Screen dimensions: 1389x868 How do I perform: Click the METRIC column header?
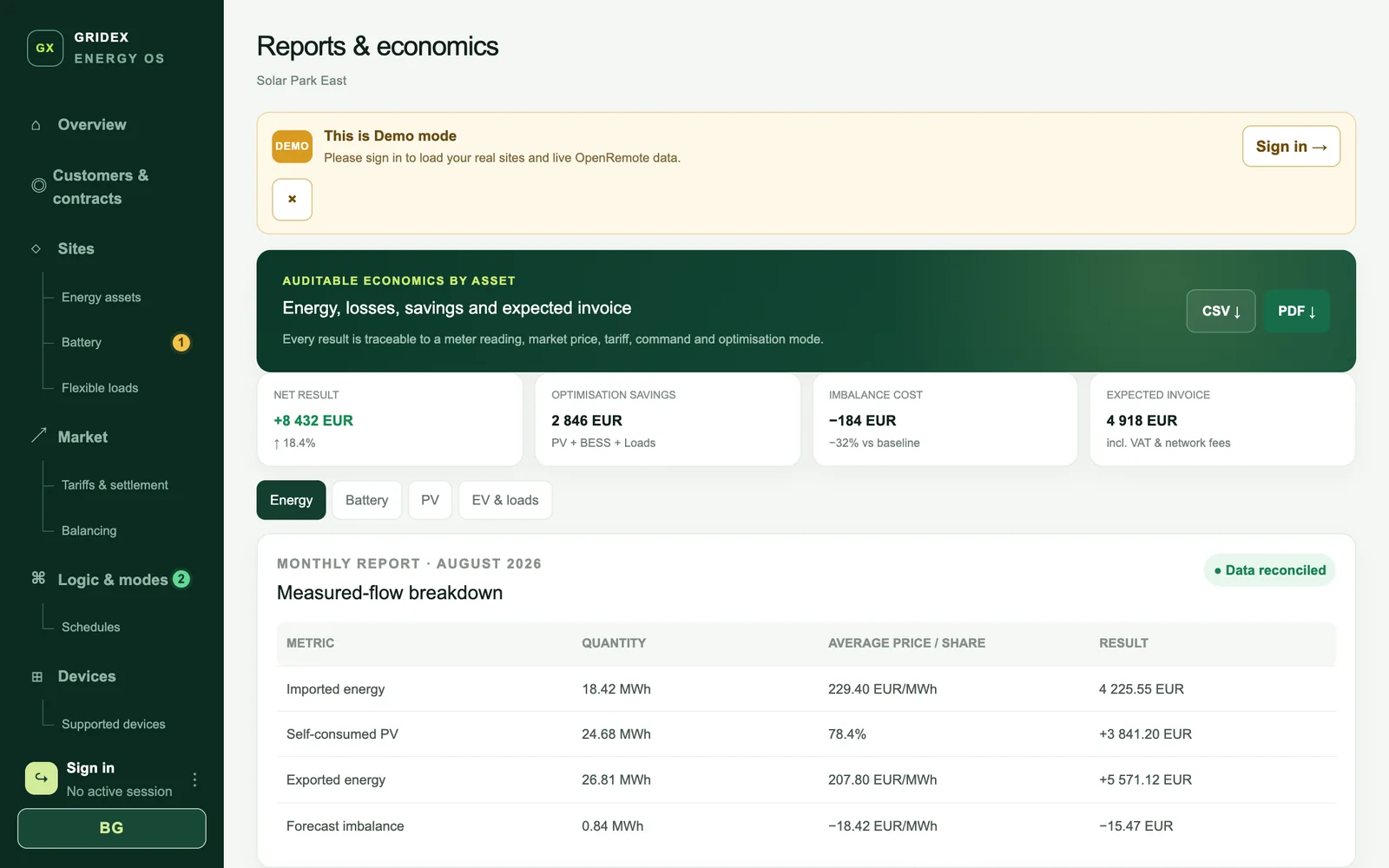click(x=310, y=643)
